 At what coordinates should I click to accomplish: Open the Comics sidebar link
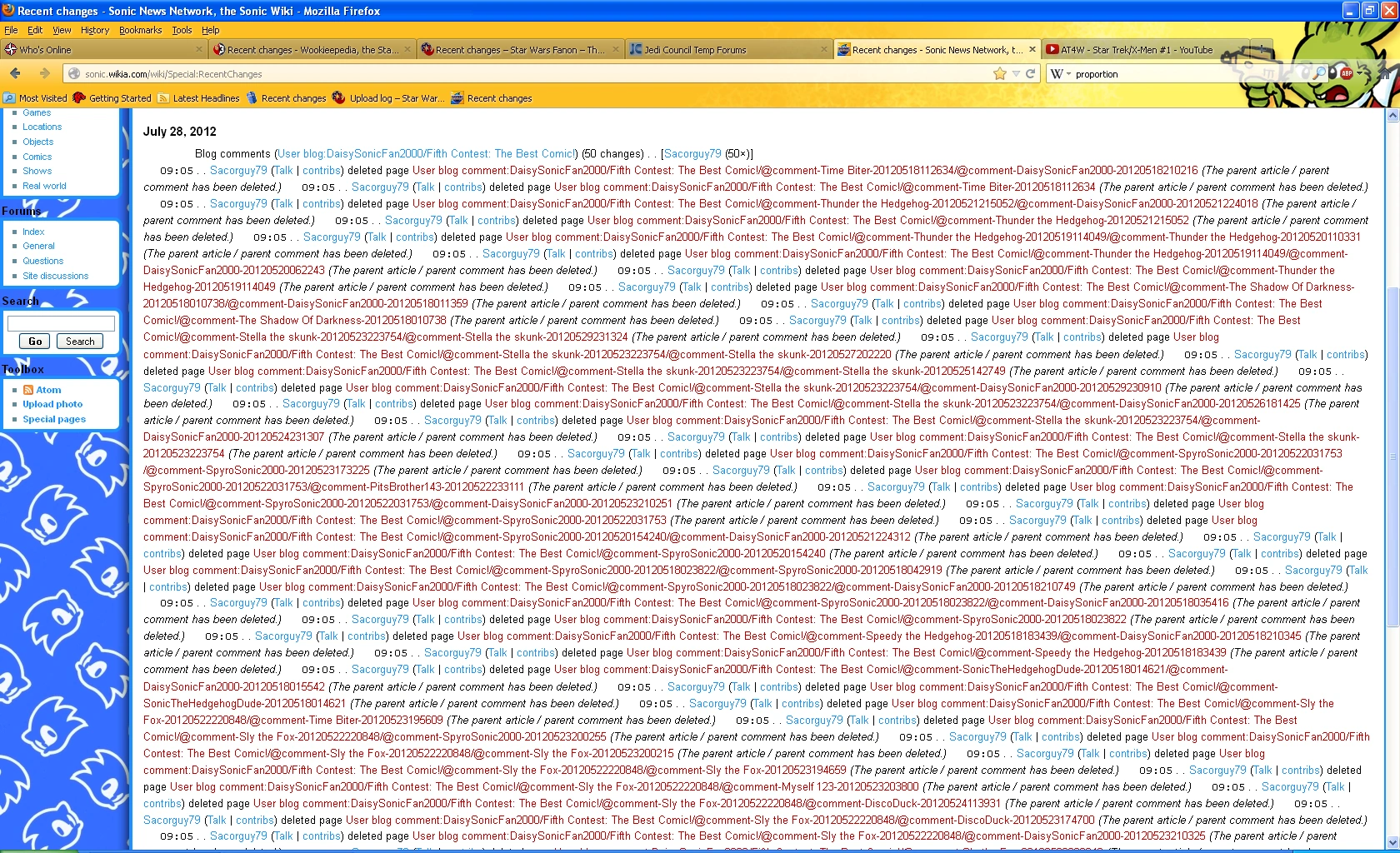coord(37,157)
